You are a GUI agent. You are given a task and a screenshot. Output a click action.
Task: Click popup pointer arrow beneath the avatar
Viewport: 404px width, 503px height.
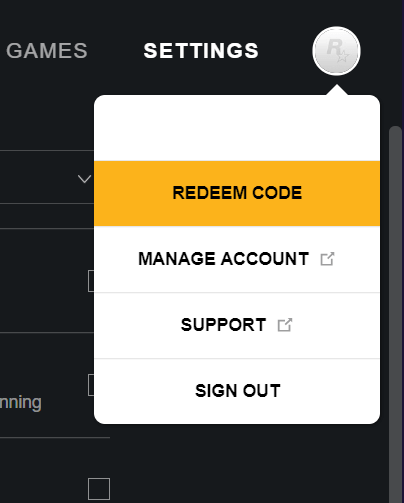click(337, 90)
